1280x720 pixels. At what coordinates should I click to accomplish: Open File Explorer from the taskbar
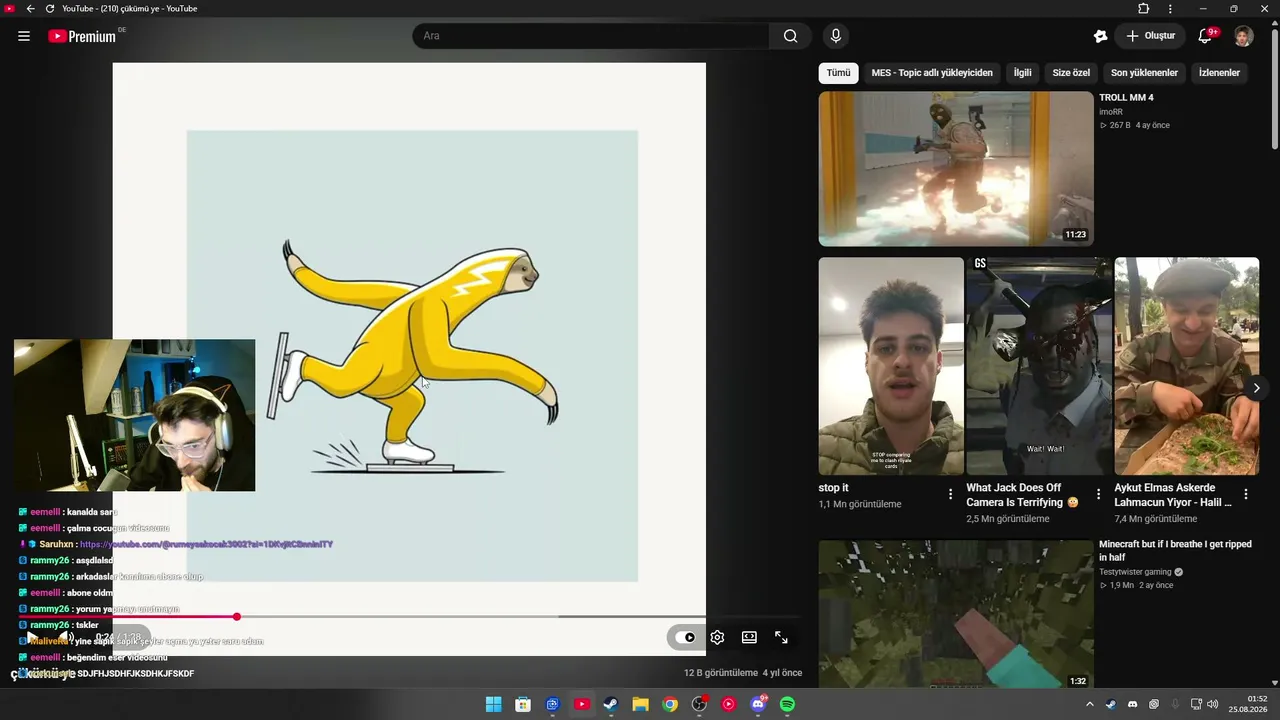pos(640,704)
